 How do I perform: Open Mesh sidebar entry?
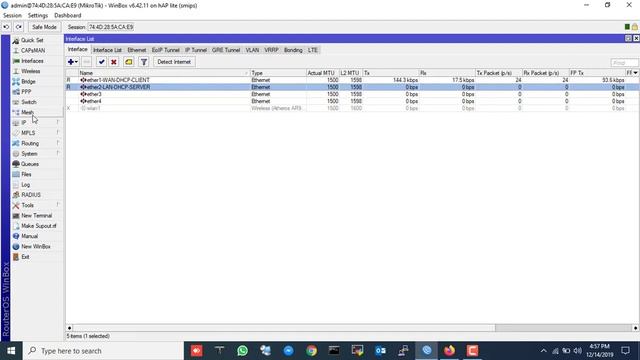27,112
